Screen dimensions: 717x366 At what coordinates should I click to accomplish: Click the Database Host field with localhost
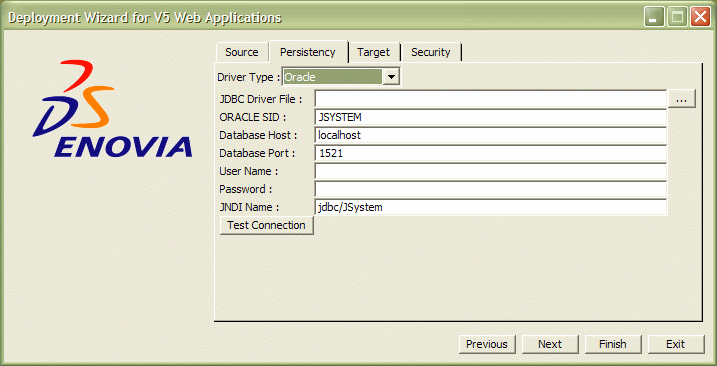pos(491,135)
